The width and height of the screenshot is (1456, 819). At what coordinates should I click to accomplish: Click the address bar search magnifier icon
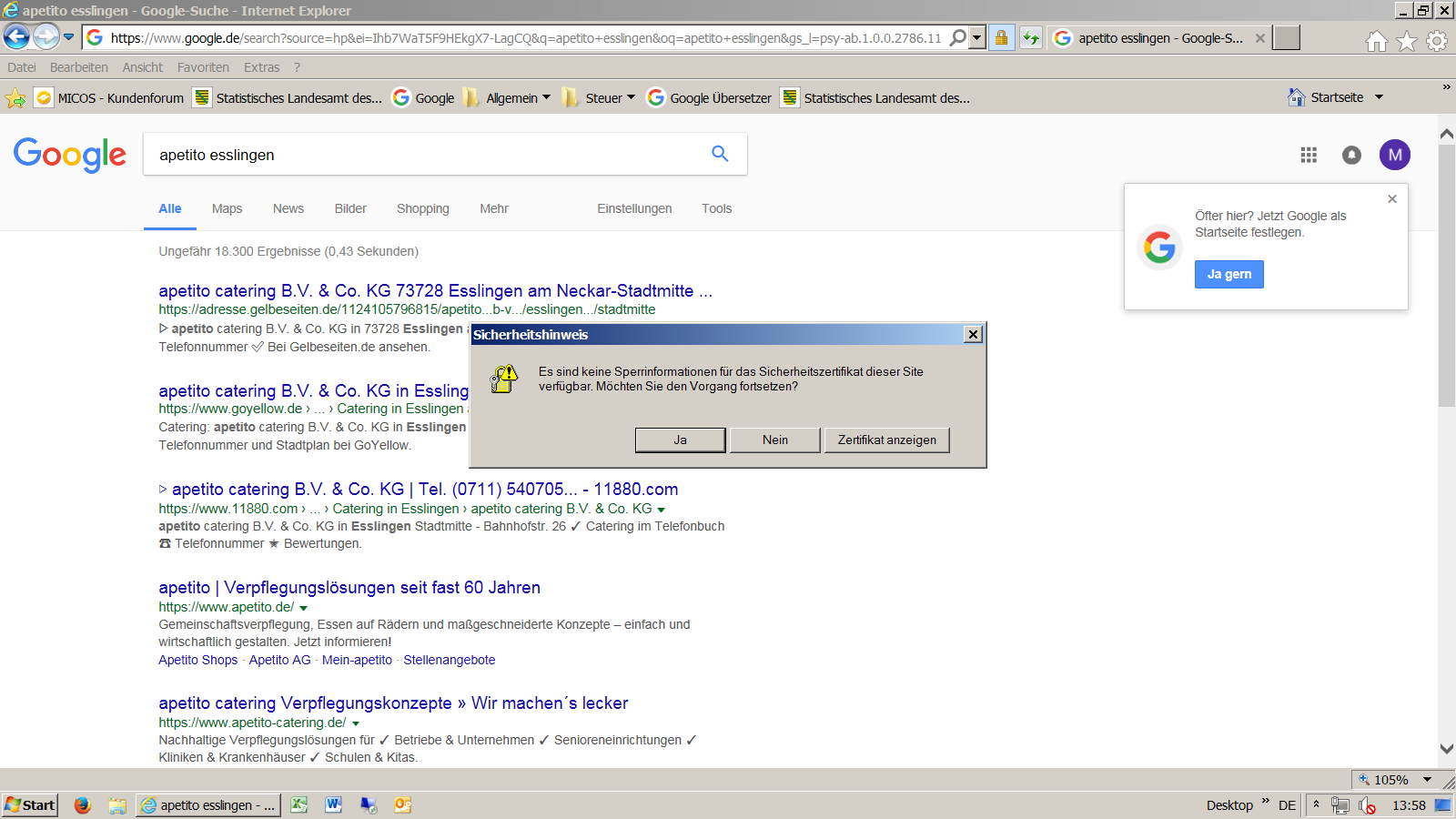957,37
